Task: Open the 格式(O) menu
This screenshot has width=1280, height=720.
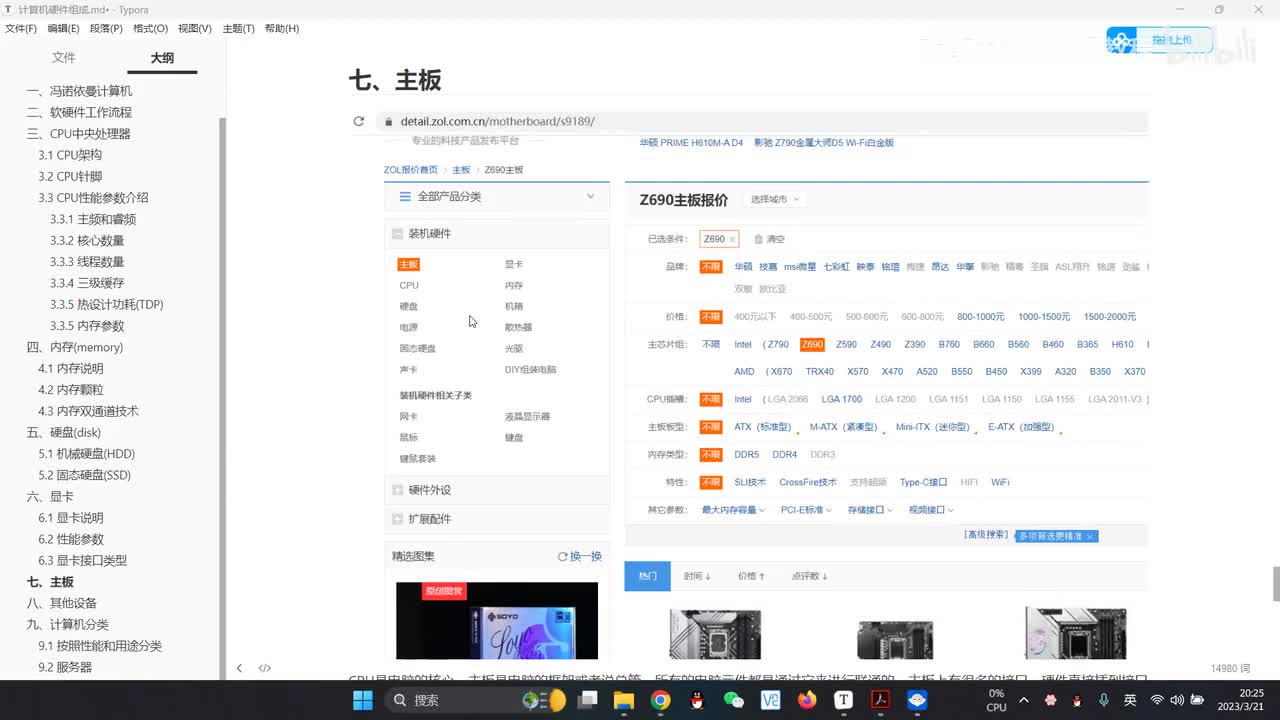Action: click(x=150, y=28)
